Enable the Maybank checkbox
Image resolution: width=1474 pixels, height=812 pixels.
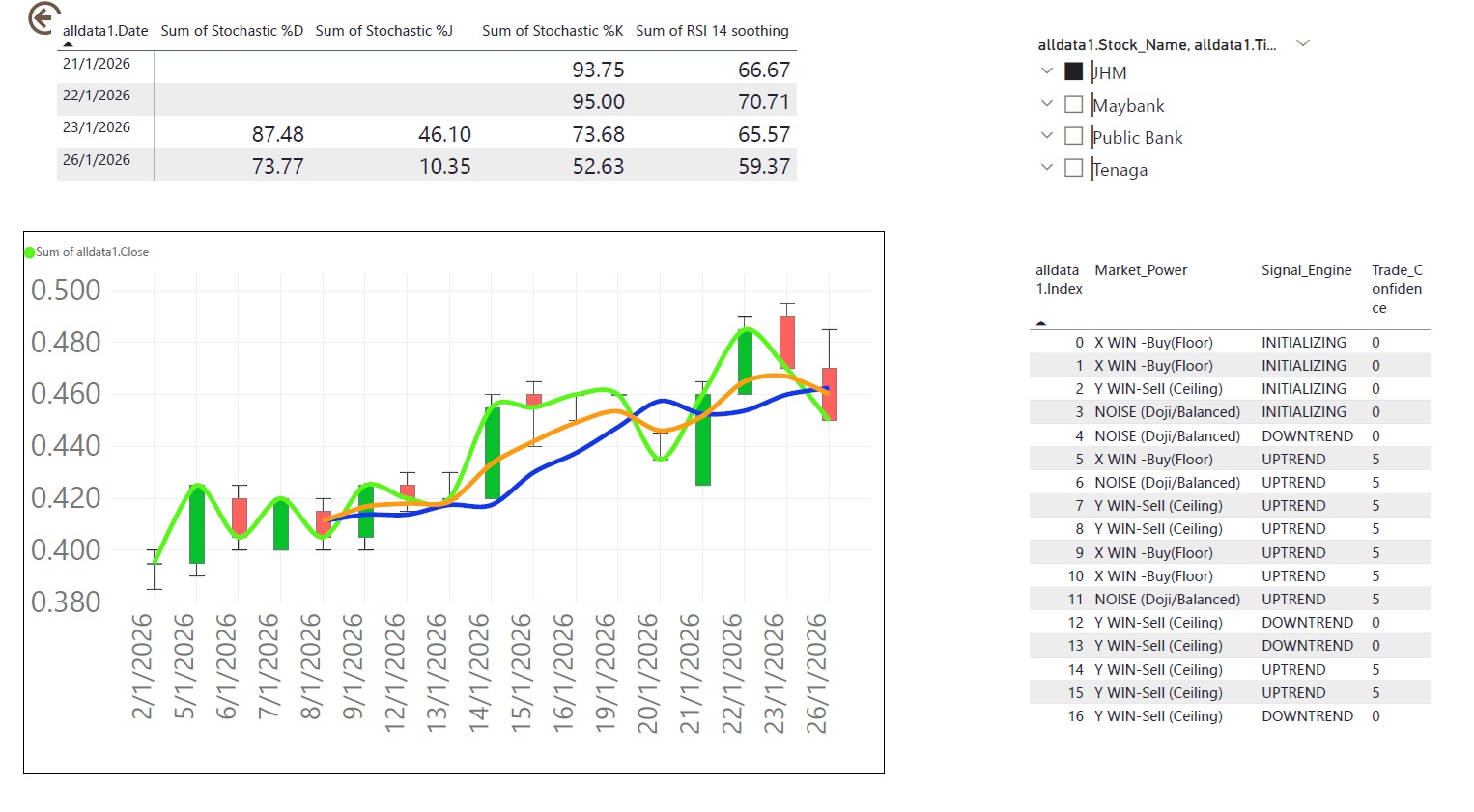(1073, 103)
